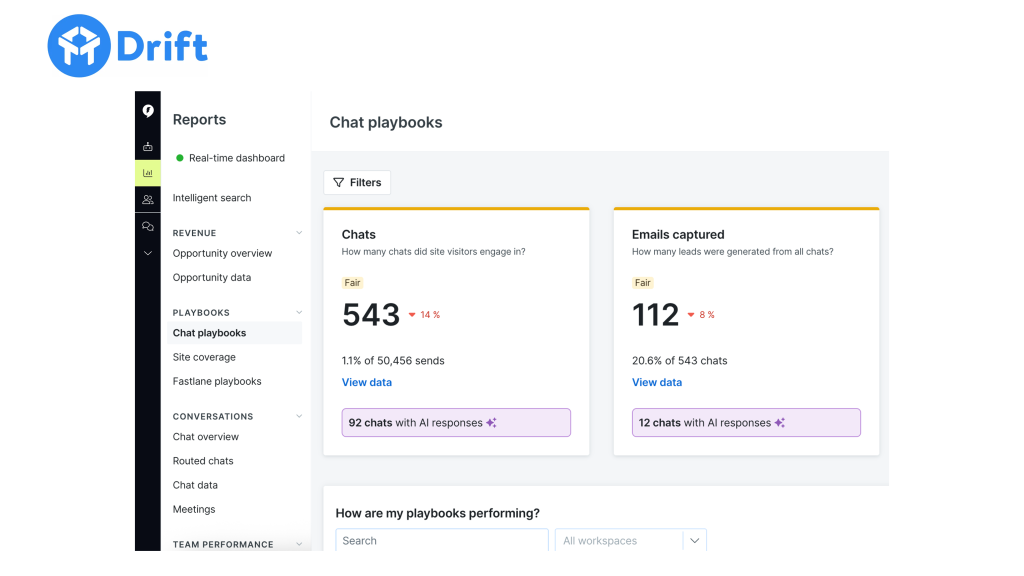Click the green Real-time dashboard status dot
This screenshot has width=1024, height=576.
click(180, 157)
